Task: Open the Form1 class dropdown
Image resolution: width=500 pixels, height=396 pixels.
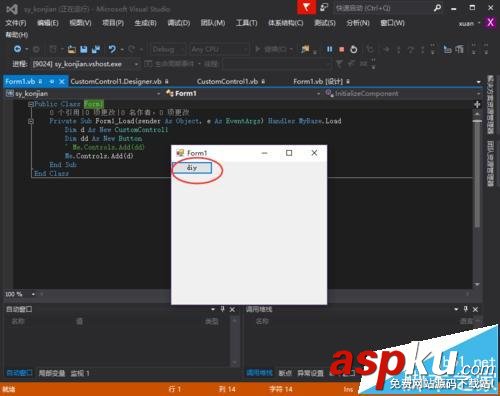Action: [x=318, y=94]
